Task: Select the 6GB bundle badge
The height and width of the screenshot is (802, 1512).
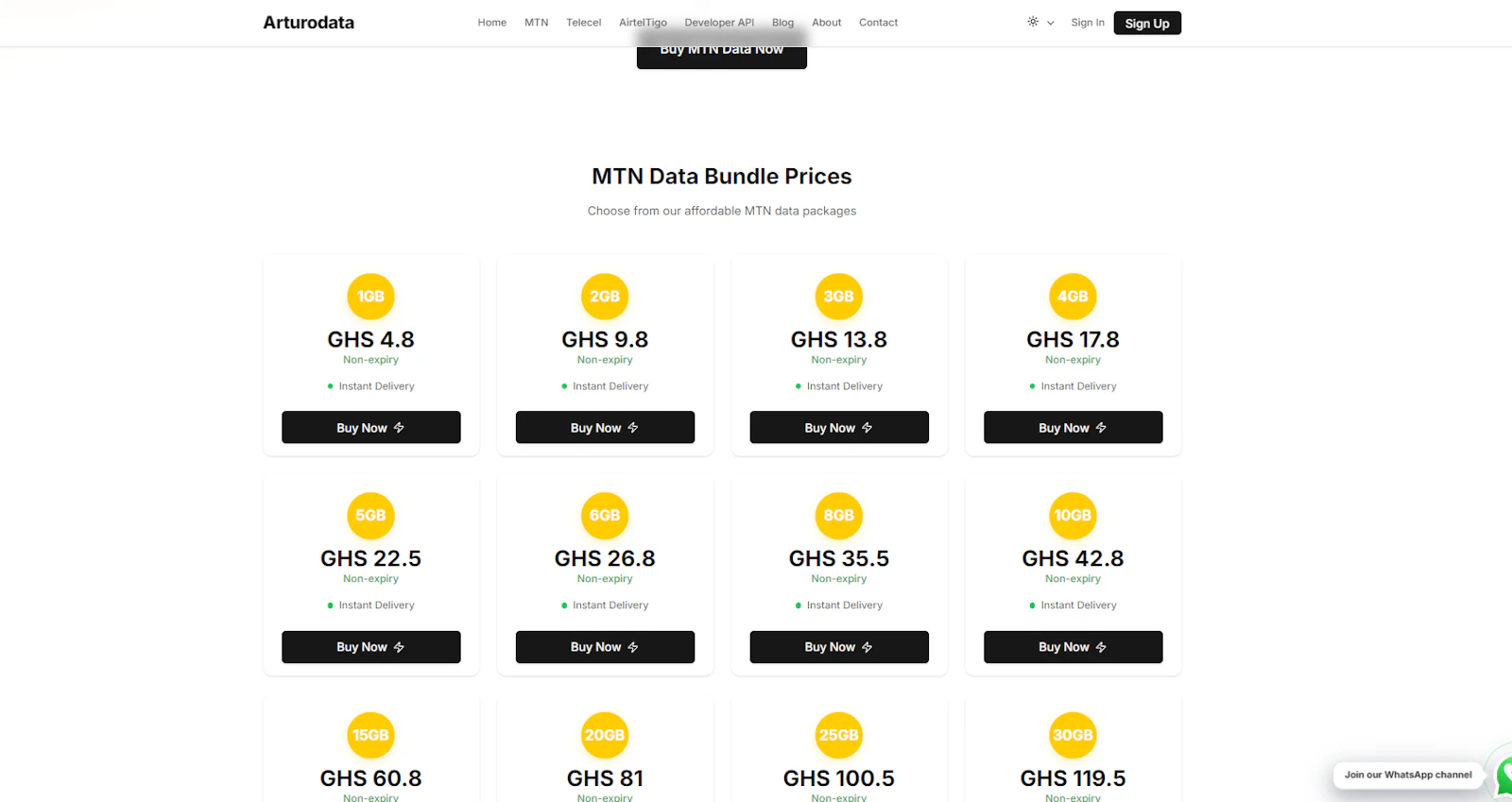Action: click(605, 516)
